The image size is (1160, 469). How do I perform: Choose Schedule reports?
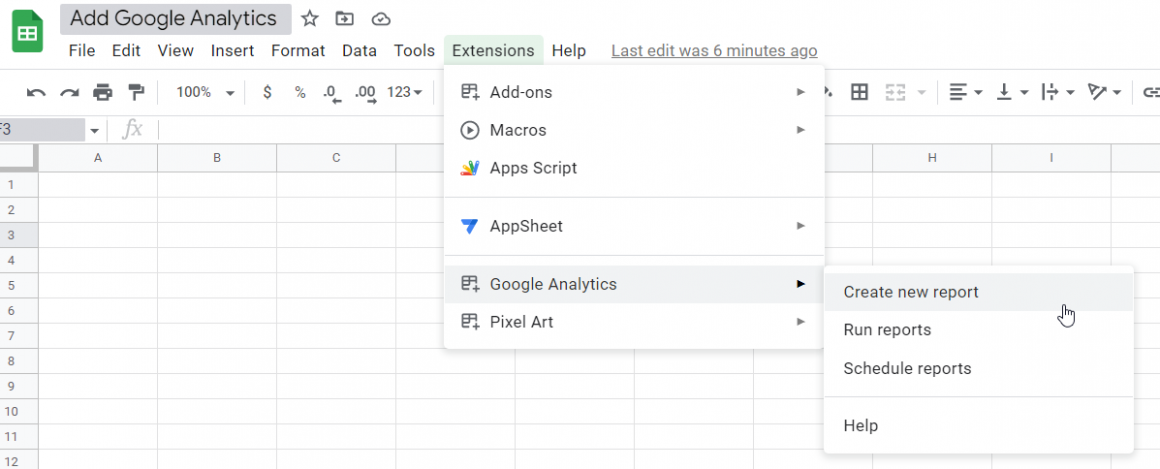point(978,368)
